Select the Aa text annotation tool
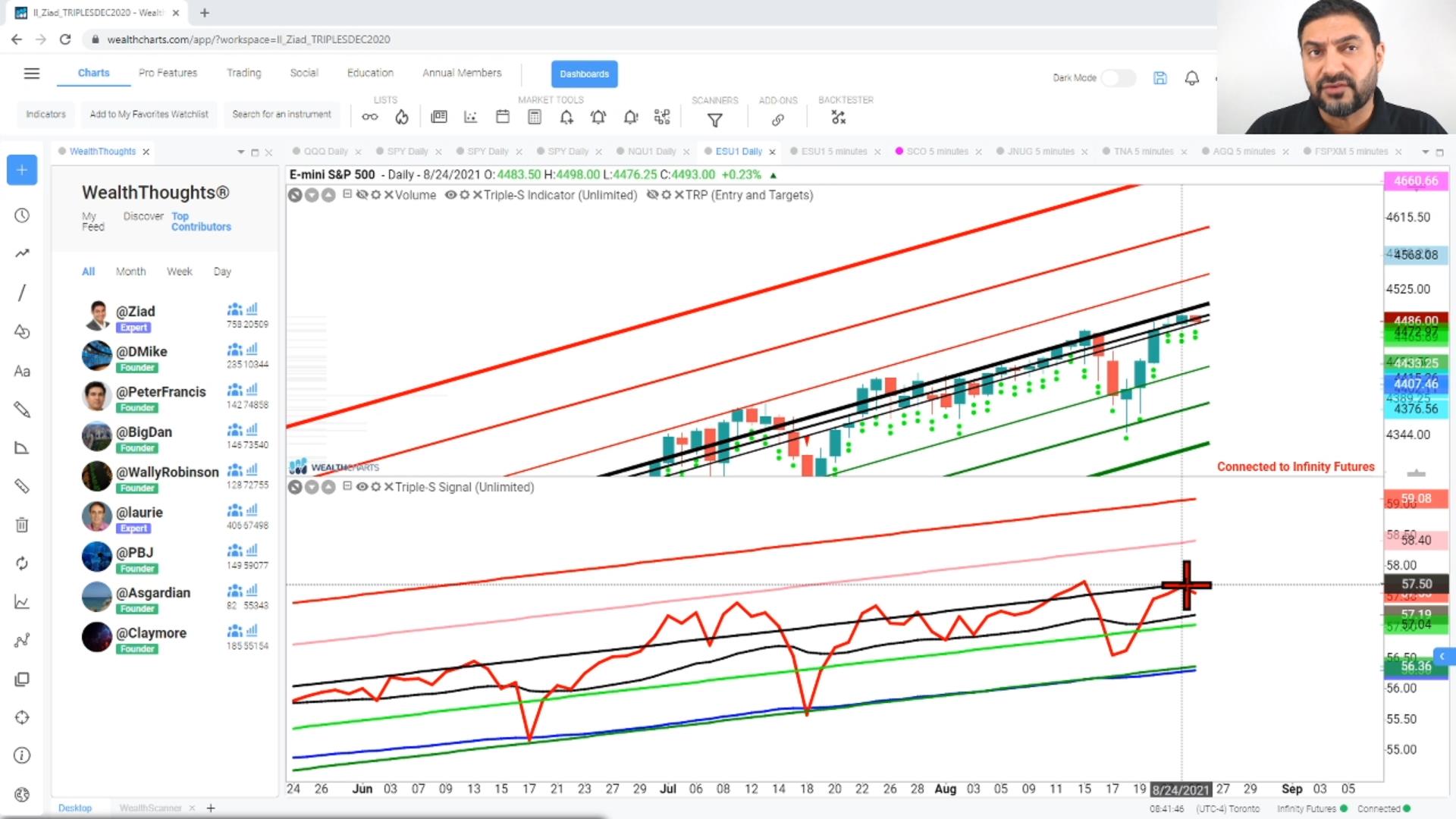This screenshot has height=819, width=1456. tap(22, 371)
